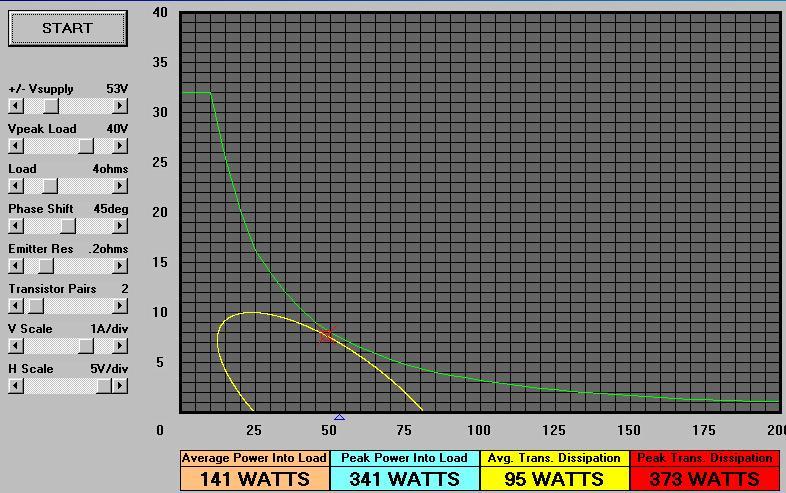The width and height of the screenshot is (786, 493).
Task: Click the Peak Power Into Load readout
Action: [x=405, y=470]
